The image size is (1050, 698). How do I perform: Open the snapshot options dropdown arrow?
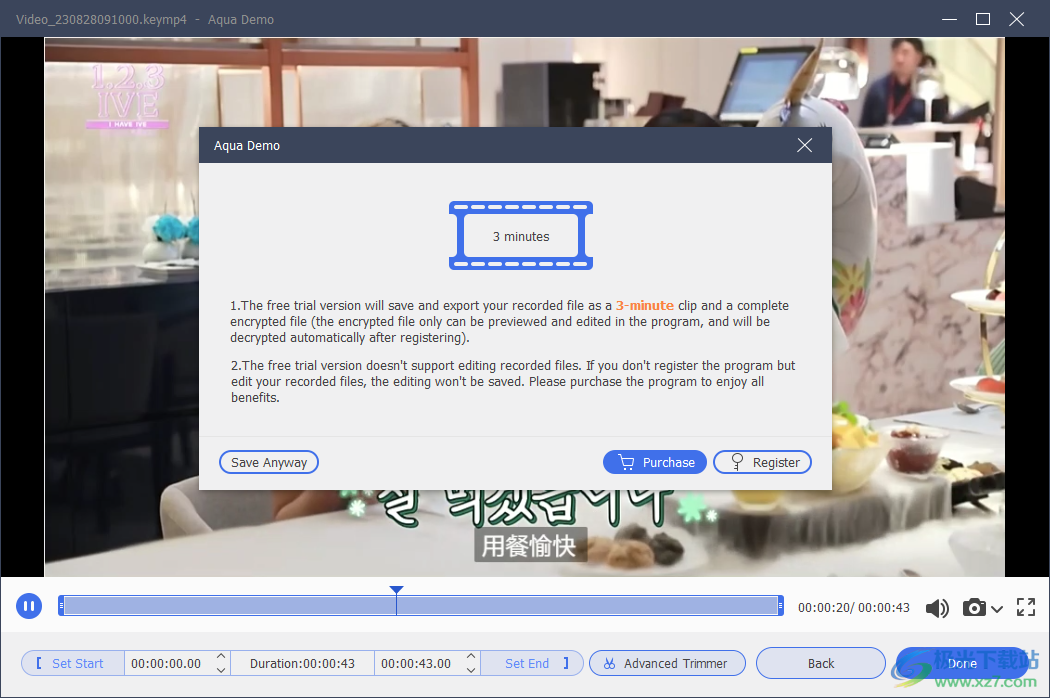(997, 609)
